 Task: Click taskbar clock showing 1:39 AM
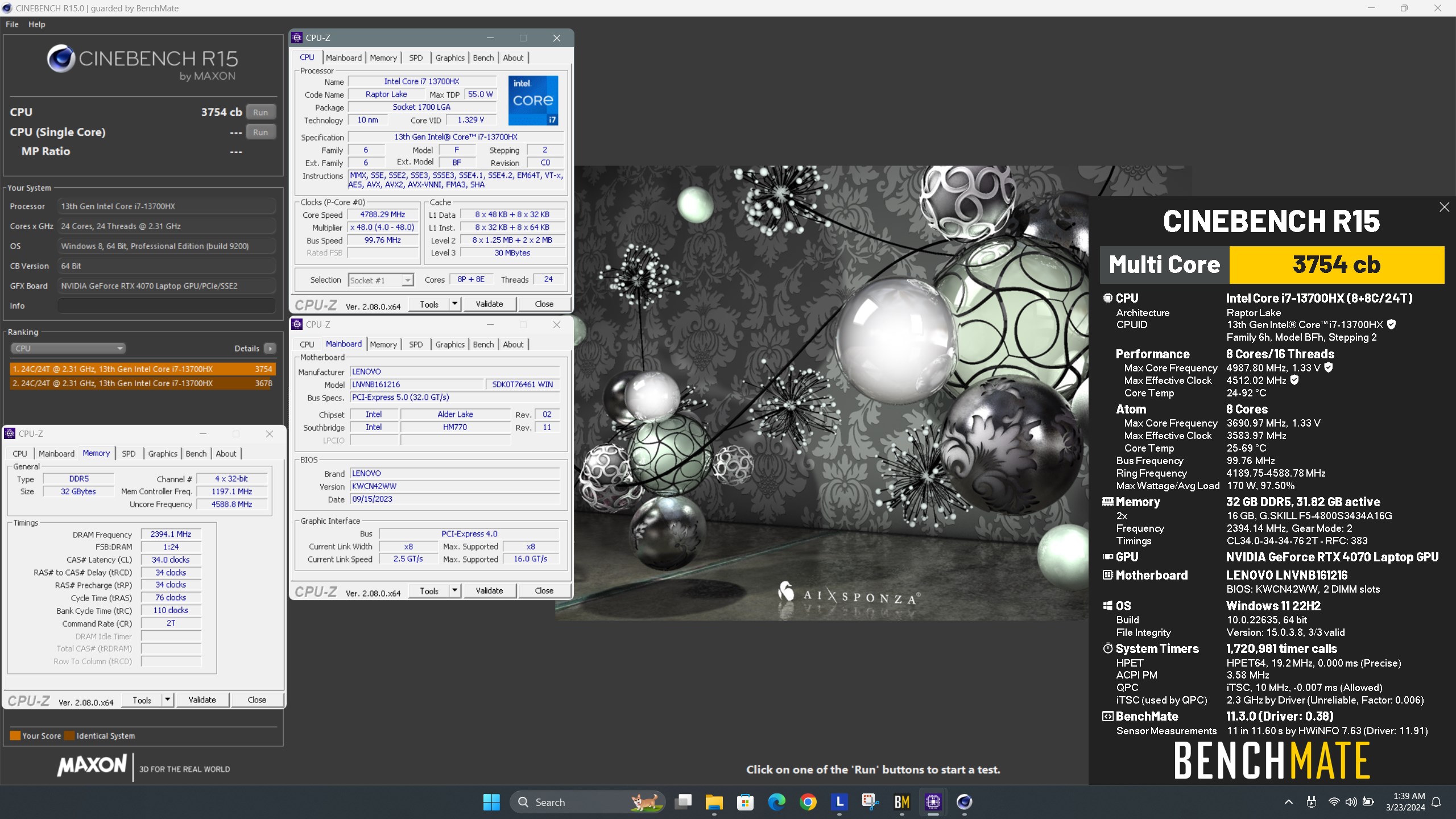(x=1405, y=802)
